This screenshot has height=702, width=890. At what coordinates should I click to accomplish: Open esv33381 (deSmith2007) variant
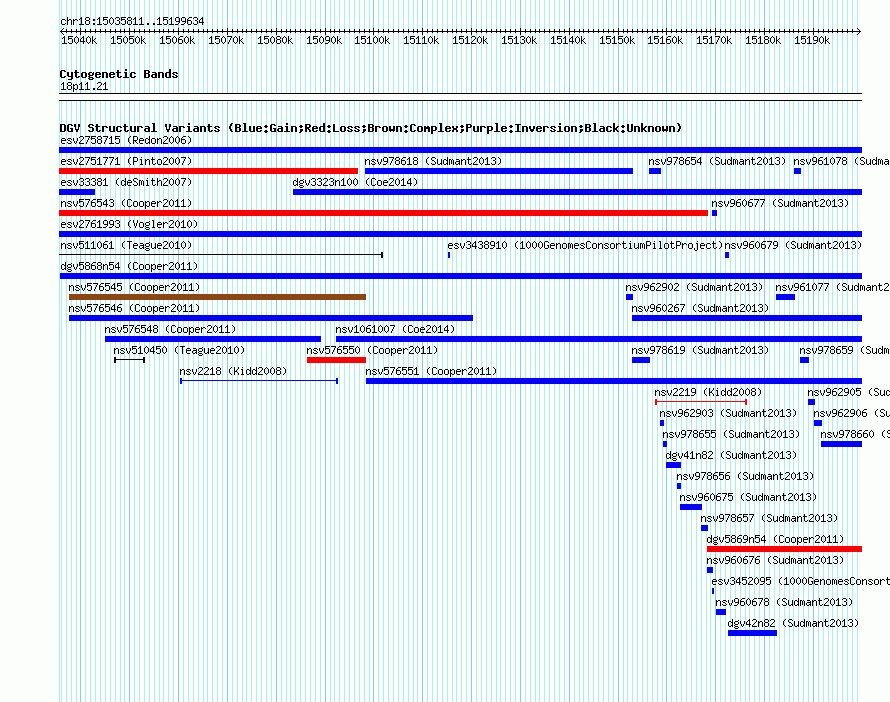(126, 182)
